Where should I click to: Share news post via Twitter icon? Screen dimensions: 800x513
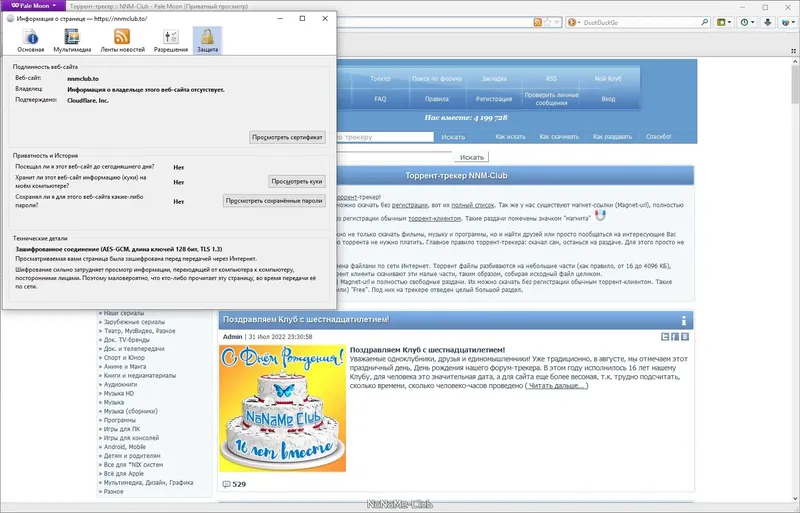(665, 336)
